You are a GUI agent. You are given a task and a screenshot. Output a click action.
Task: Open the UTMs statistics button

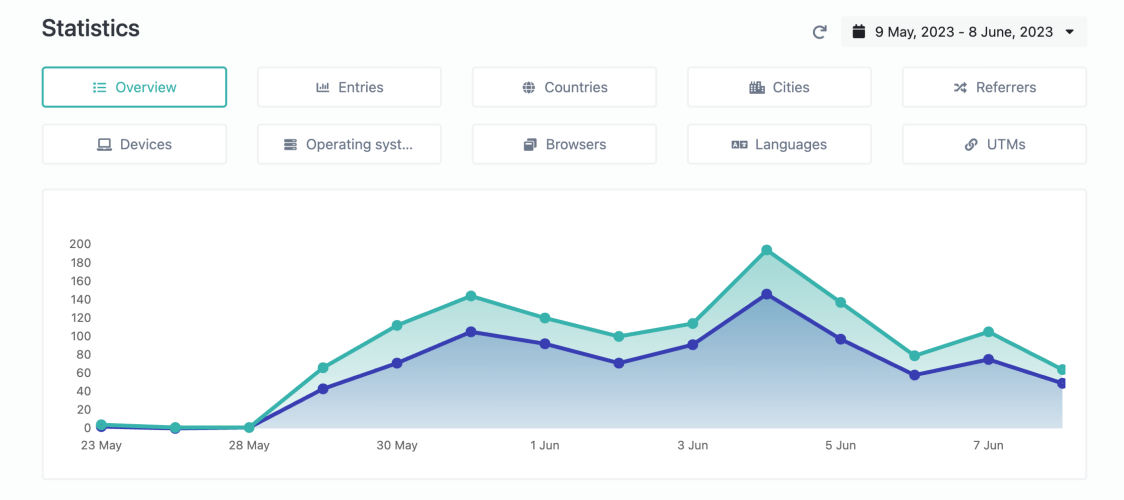pos(994,145)
